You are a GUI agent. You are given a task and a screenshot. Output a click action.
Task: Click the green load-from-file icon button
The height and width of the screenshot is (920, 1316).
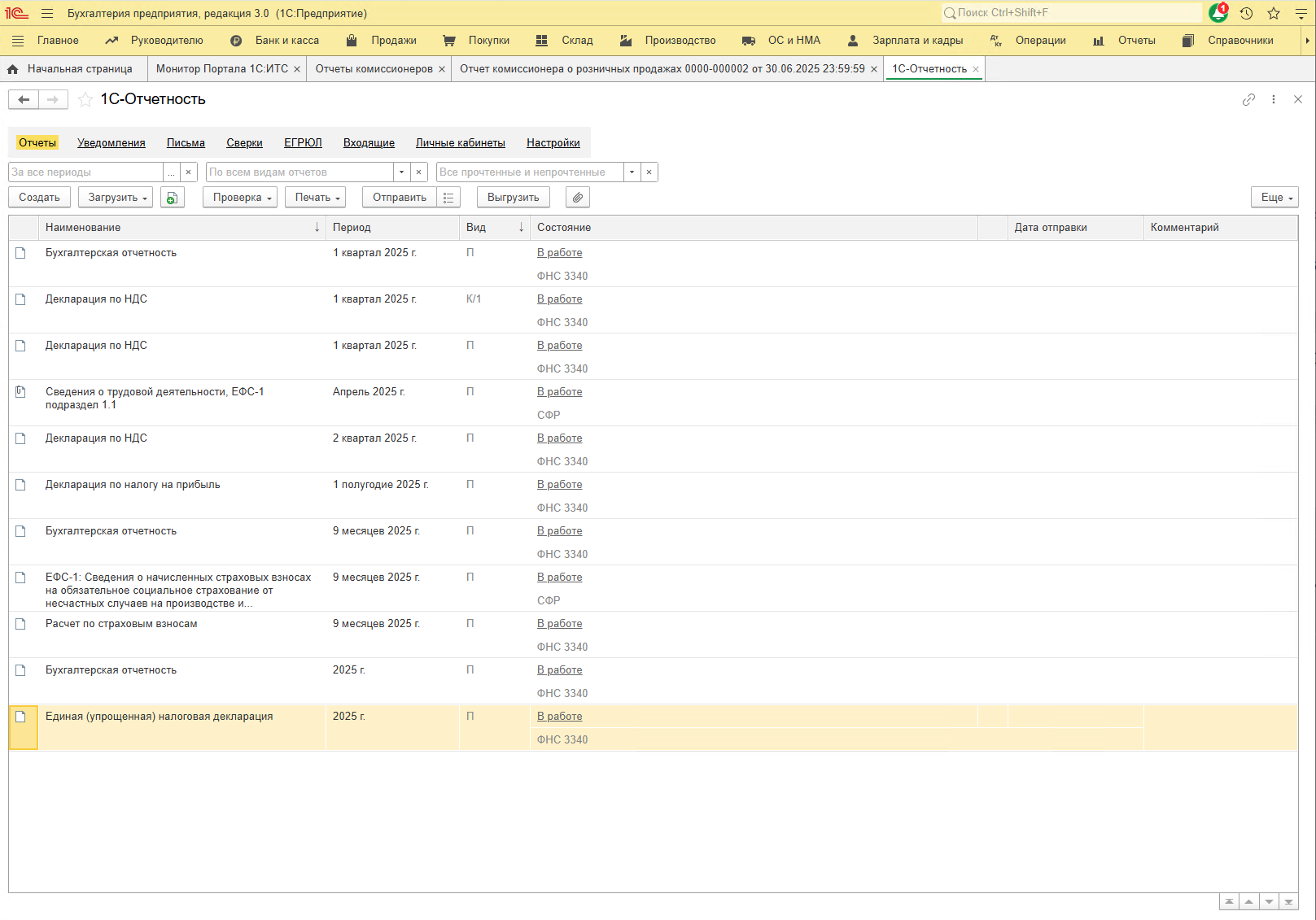pyautogui.click(x=172, y=198)
